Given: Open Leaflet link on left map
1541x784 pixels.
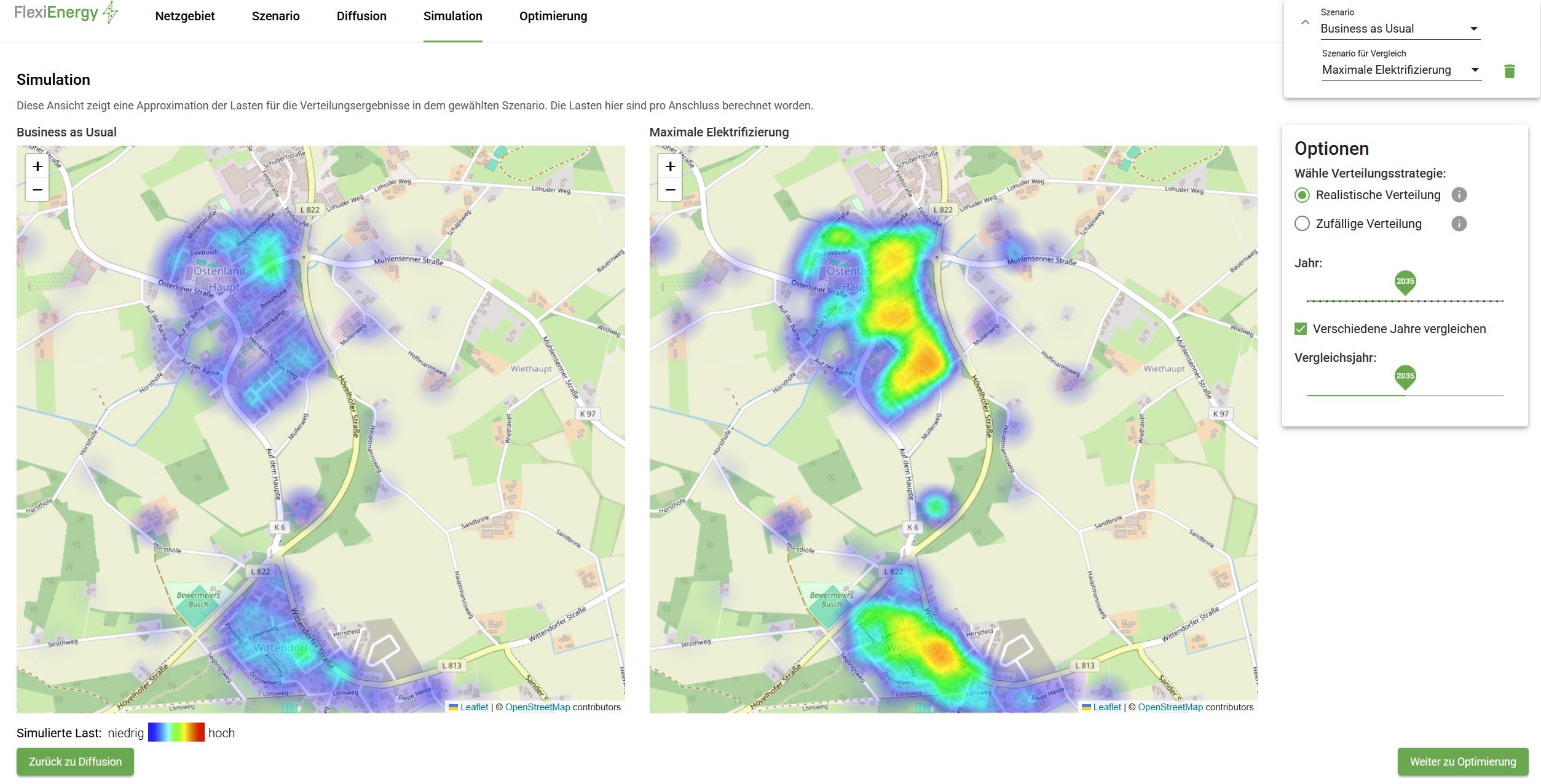Looking at the screenshot, I should point(474,707).
